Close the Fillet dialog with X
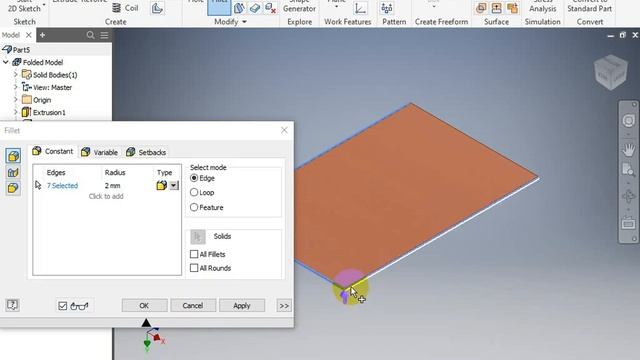Screen dimensions: 640x360 pos(284,130)
